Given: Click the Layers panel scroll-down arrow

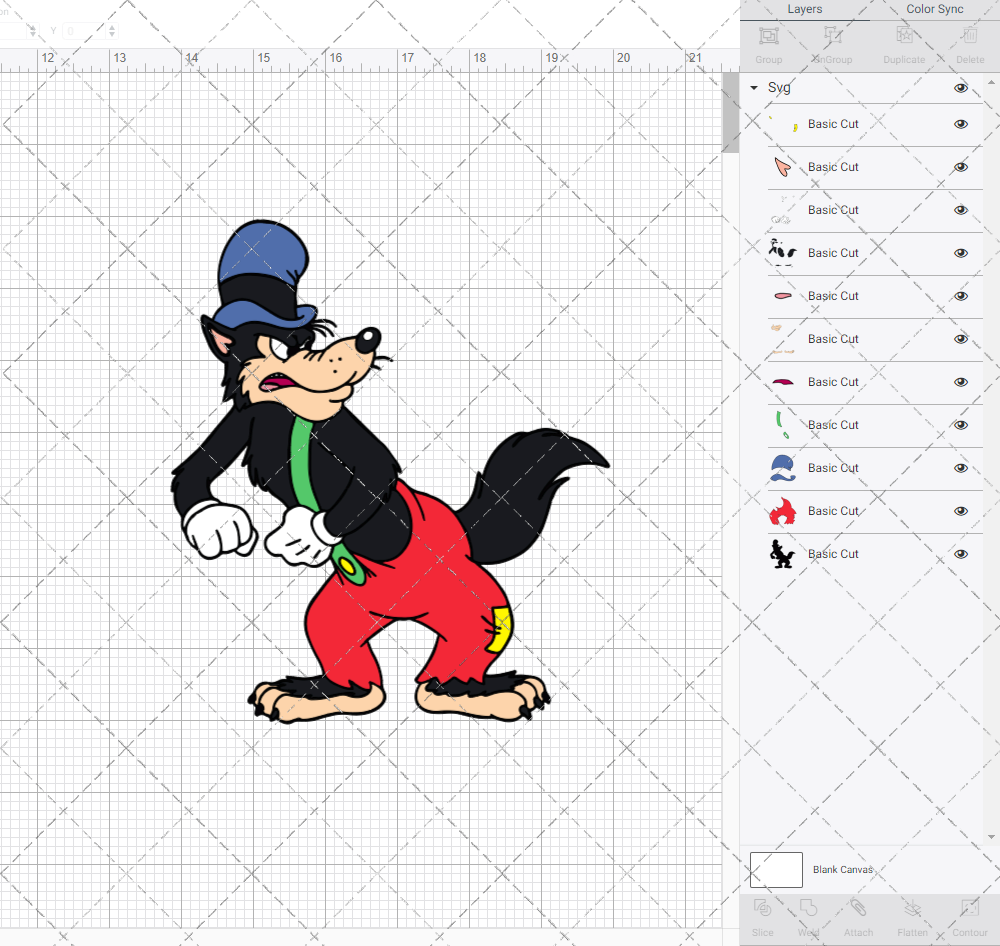Looking at the screenshot, I should [991, 837].
